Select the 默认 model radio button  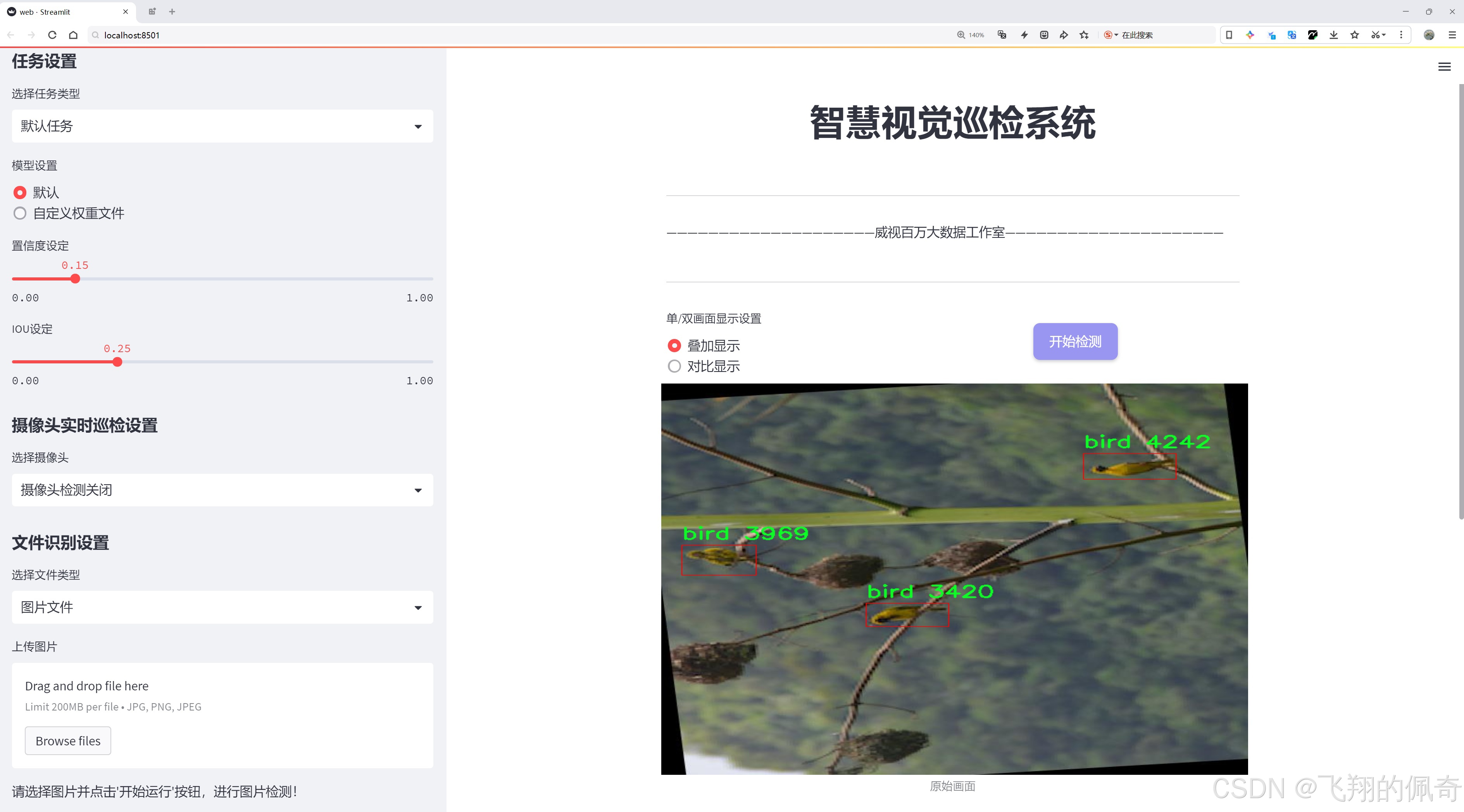pyautogui.click(x=20, y=193)
